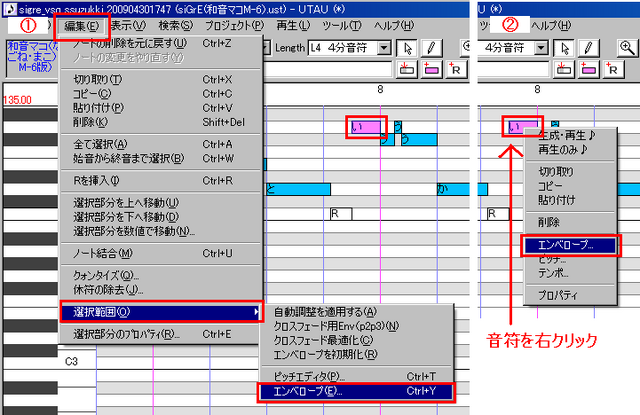Choose クロスフェード最適化(C)
This screenshot has height=415, width=640.
pyautogui.click(x=356, y=340)
